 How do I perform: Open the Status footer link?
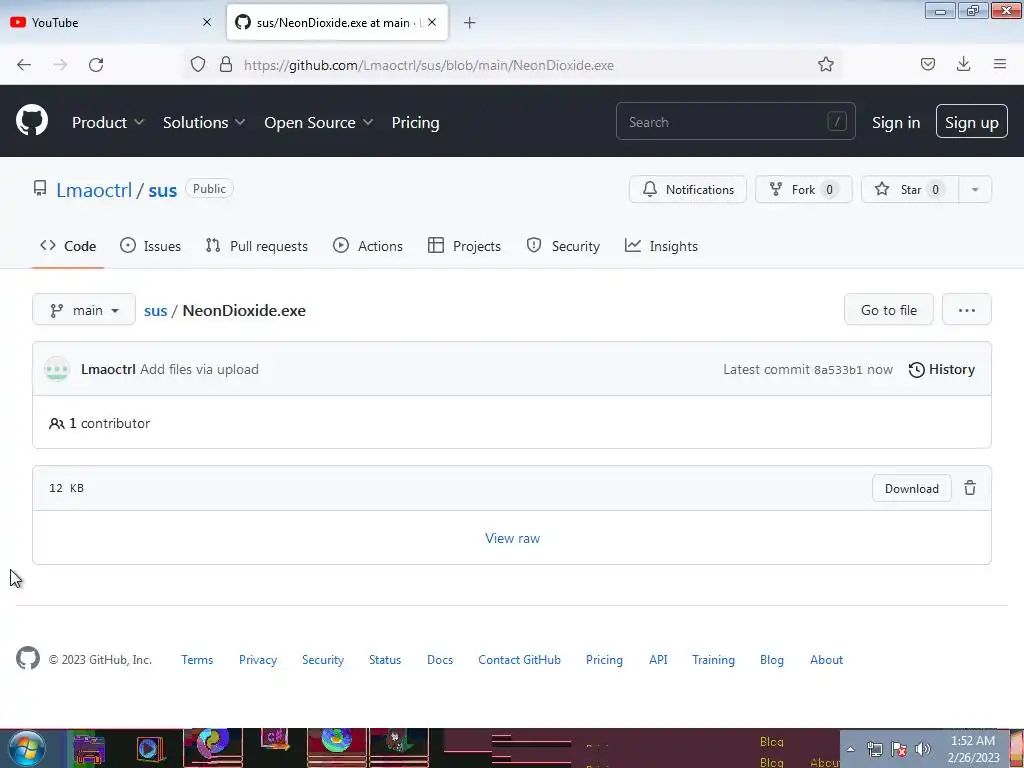(385, 660)
